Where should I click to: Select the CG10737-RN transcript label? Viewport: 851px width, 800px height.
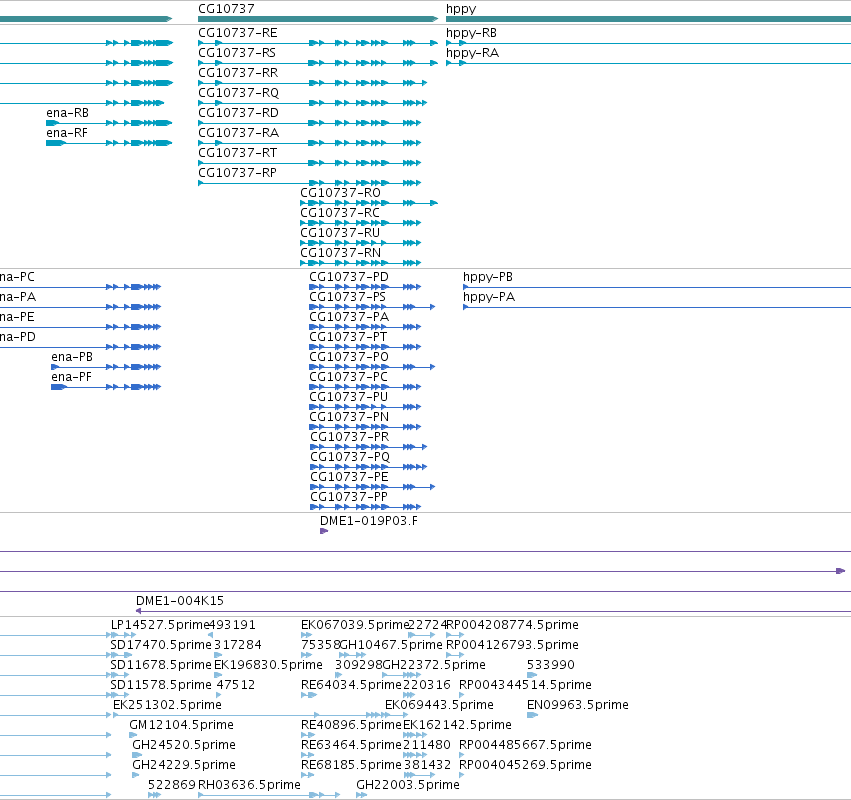[x=340, y=253]
